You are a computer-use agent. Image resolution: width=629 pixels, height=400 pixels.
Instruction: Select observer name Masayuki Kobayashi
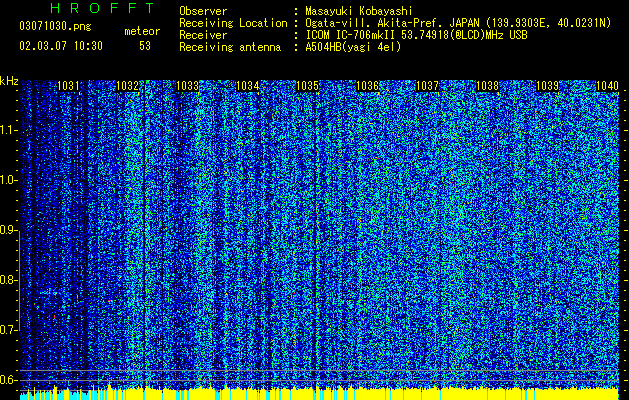[x=359, y=12]
